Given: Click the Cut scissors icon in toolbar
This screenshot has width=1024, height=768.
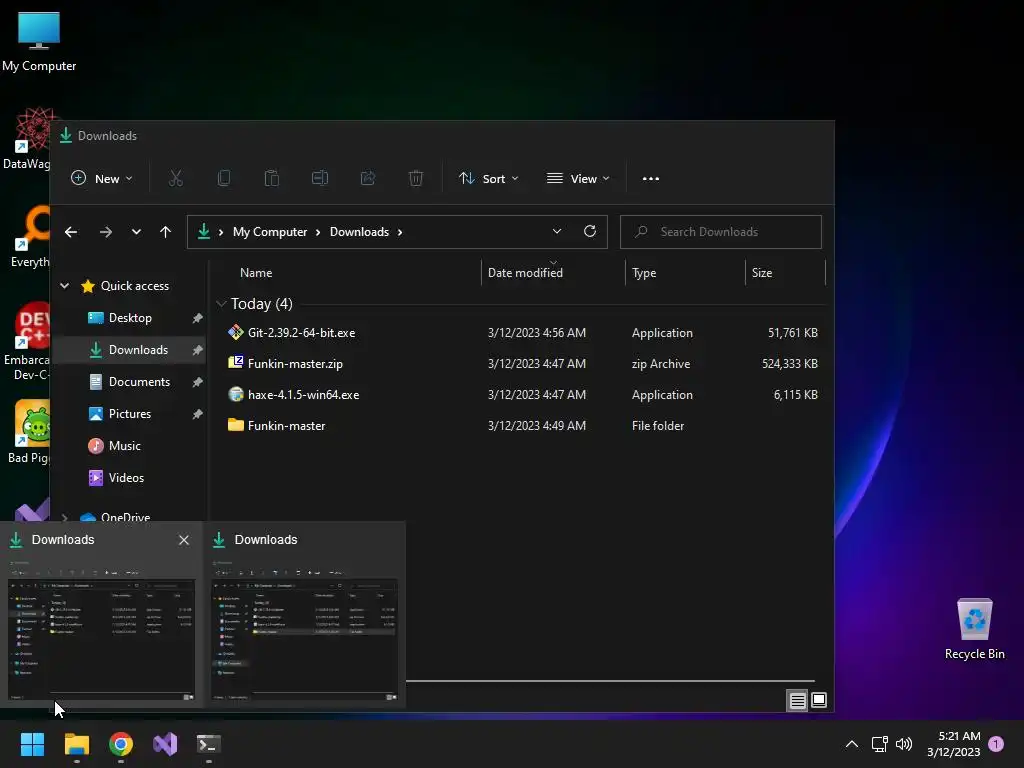Looking at the screenshot, I should coord(176,178).
